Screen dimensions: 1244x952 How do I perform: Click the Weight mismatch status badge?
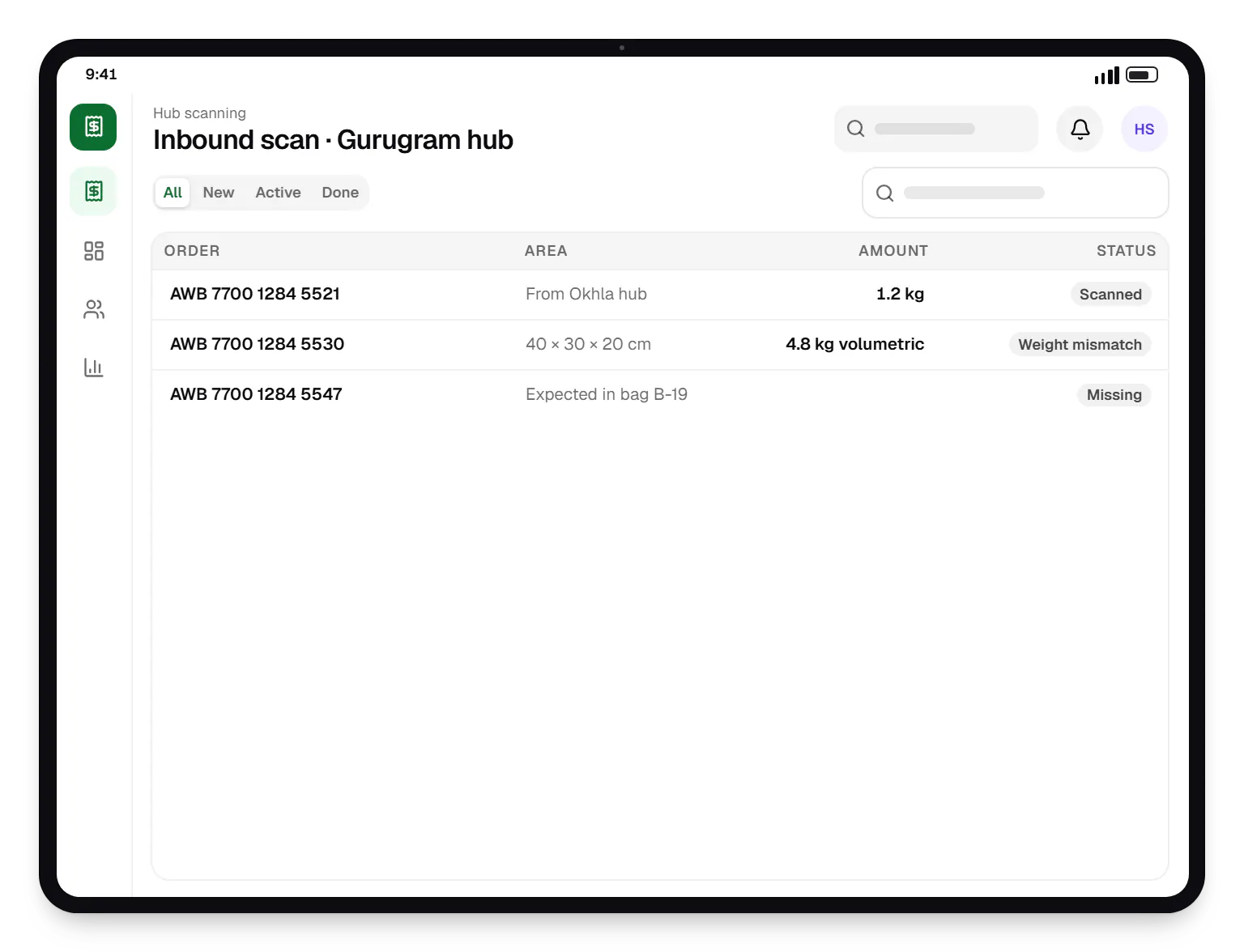pyautogui.click(x=1080, y=345)
